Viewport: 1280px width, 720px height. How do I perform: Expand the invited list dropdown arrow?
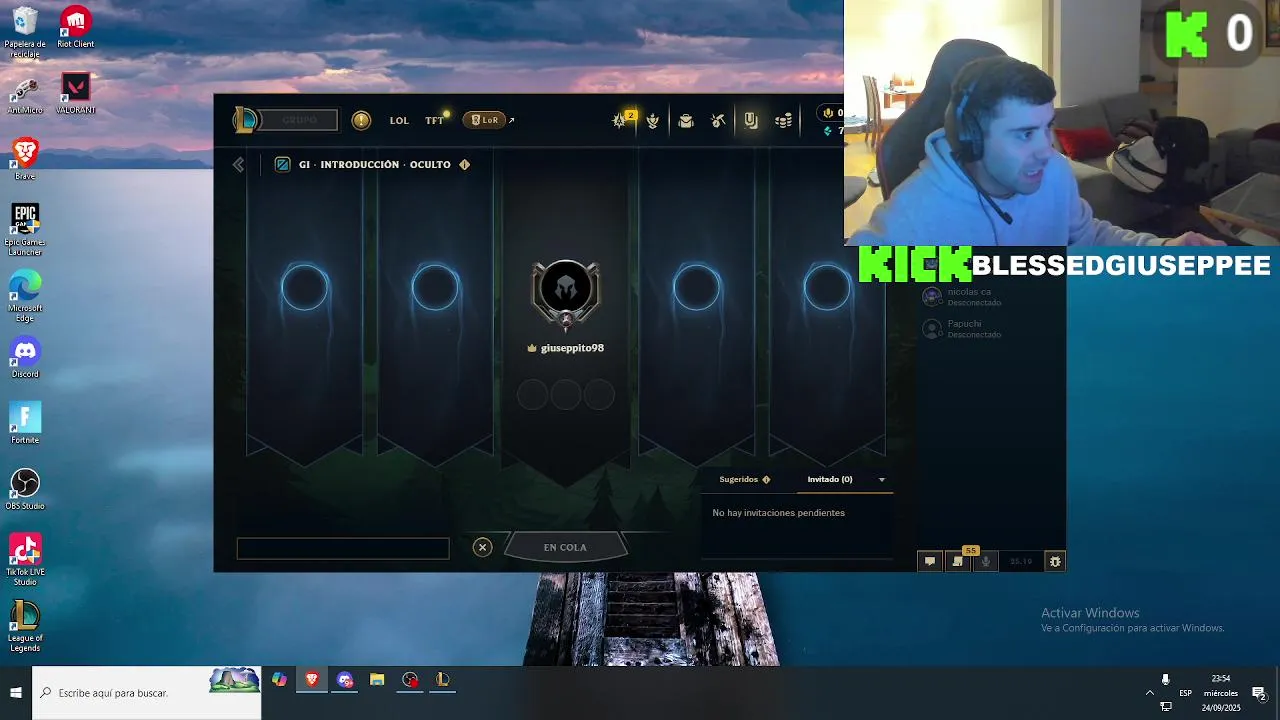coord(881,480)
